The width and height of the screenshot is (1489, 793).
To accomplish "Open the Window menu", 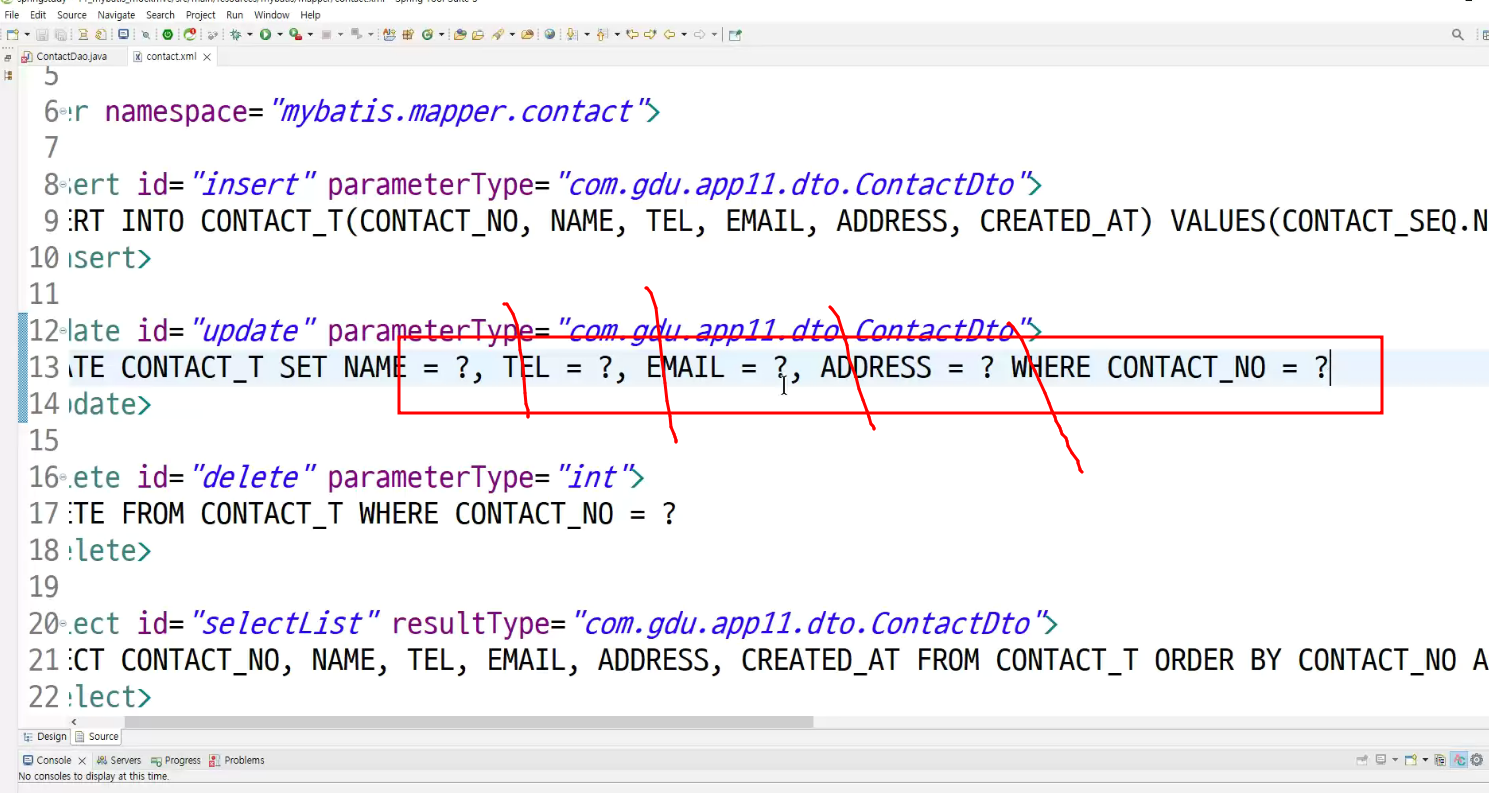I will pyautogui.click(x=272, y=15).
